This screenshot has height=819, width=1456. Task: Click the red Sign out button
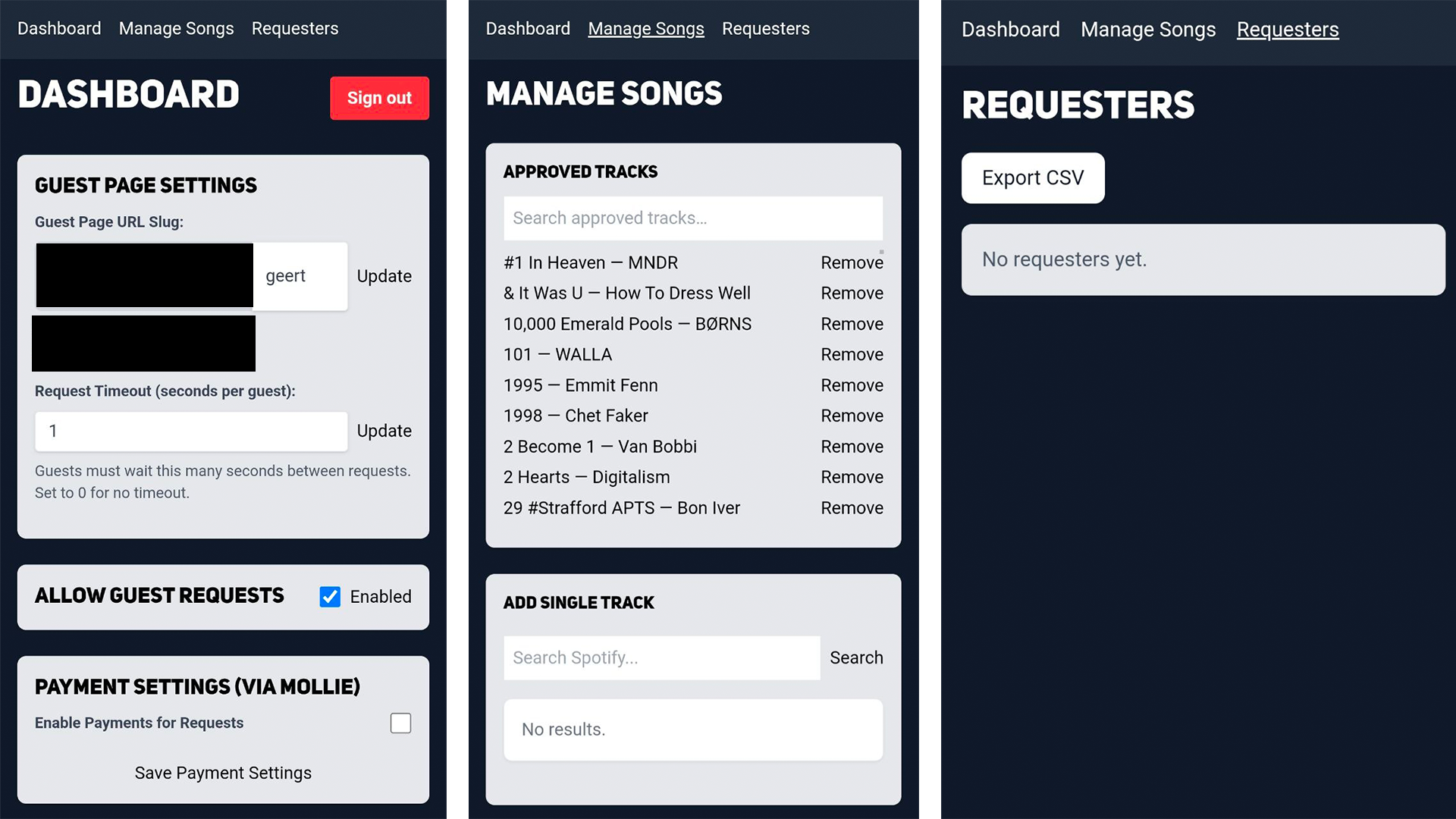click(x=379, y=98)
